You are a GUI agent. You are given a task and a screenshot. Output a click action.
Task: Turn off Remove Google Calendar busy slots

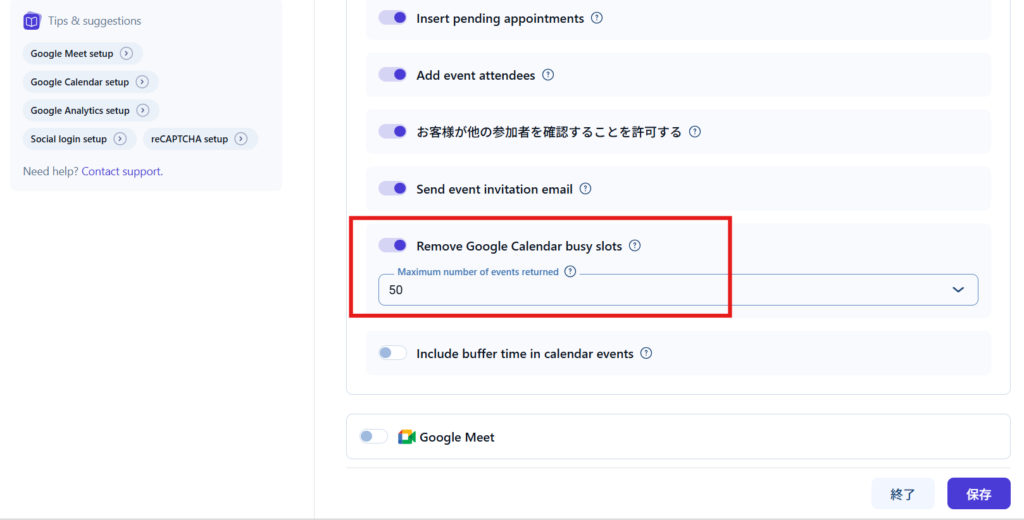click(393, 245)
